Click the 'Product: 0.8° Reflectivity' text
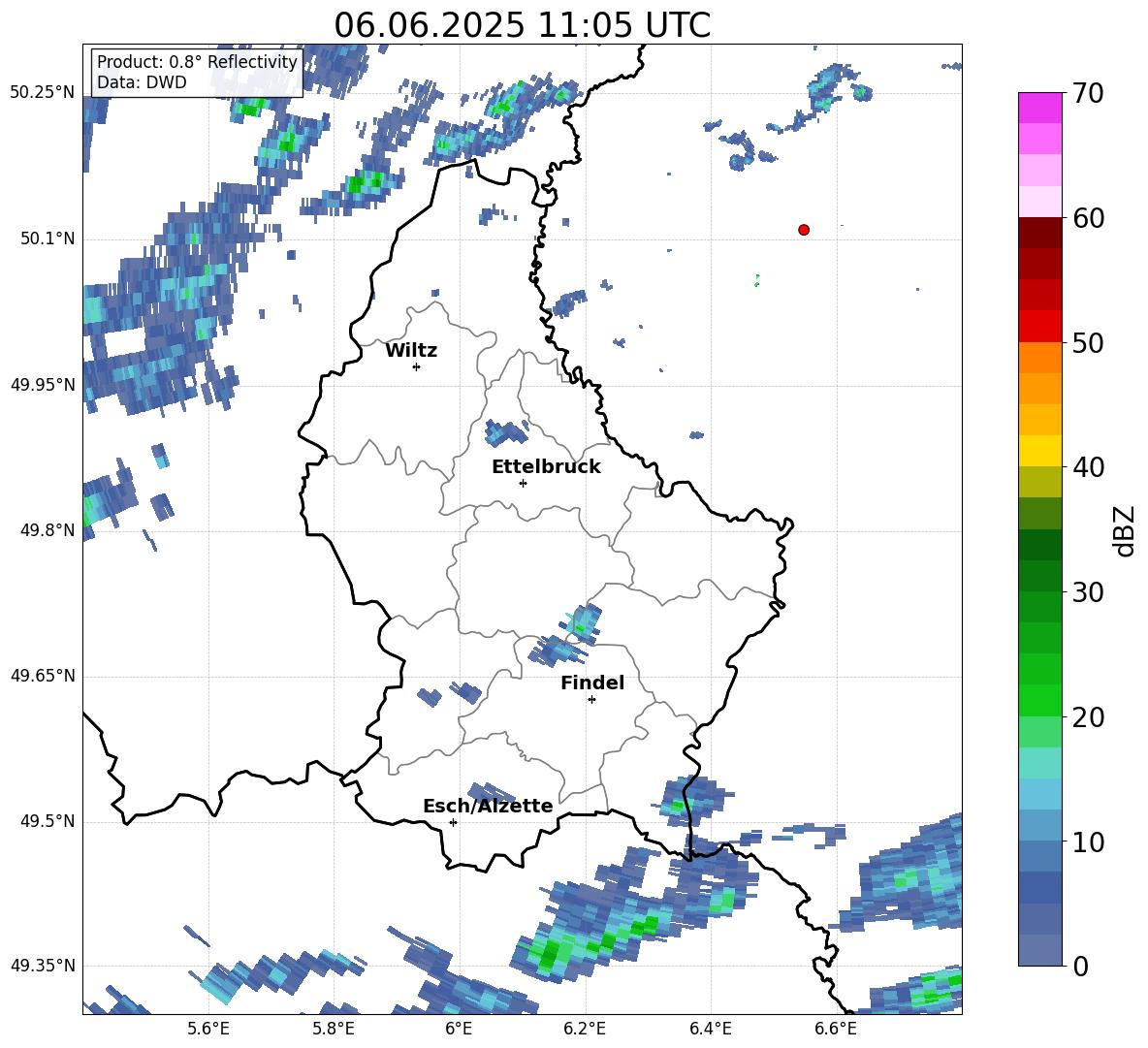The width and height of the screenshot is (1148, 1048). pyautogui.click(x=197, y=61)
